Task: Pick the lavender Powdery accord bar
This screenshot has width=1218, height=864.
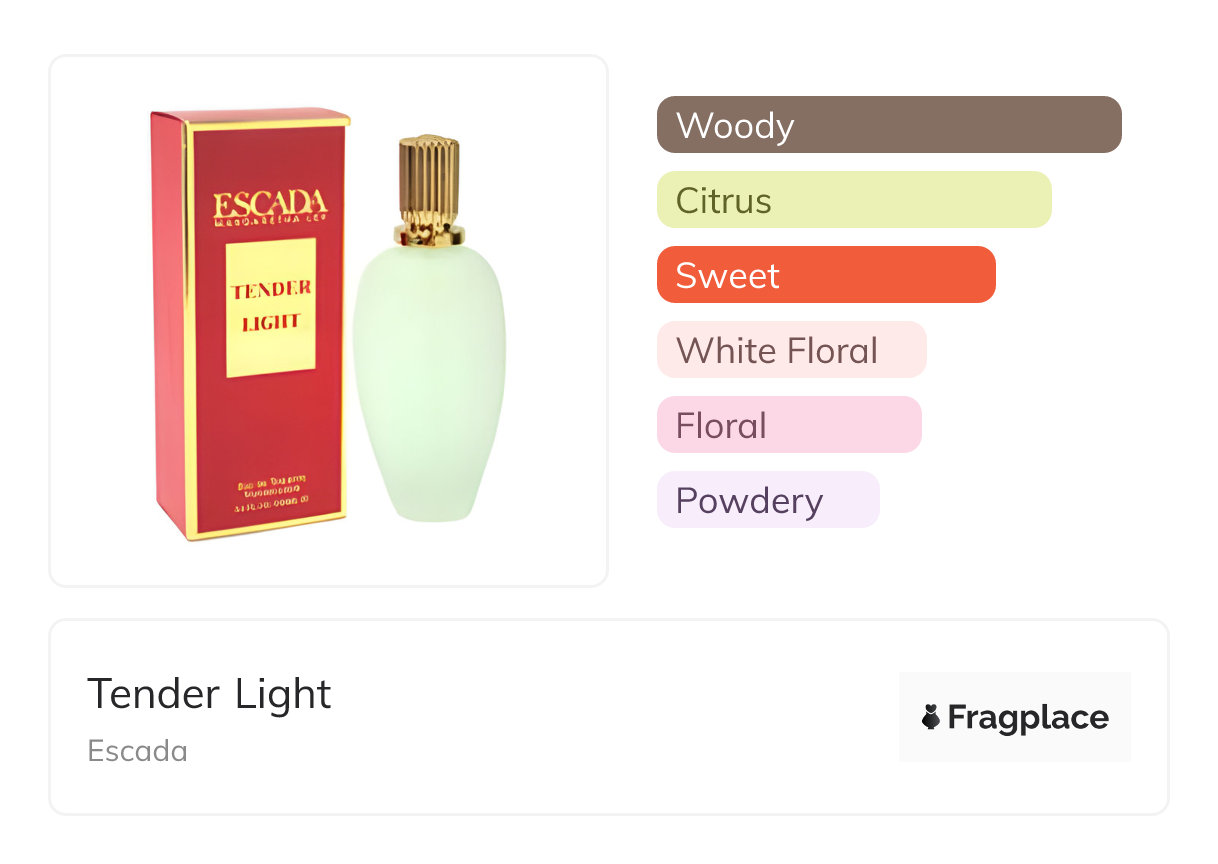Action: pos(767,500)
